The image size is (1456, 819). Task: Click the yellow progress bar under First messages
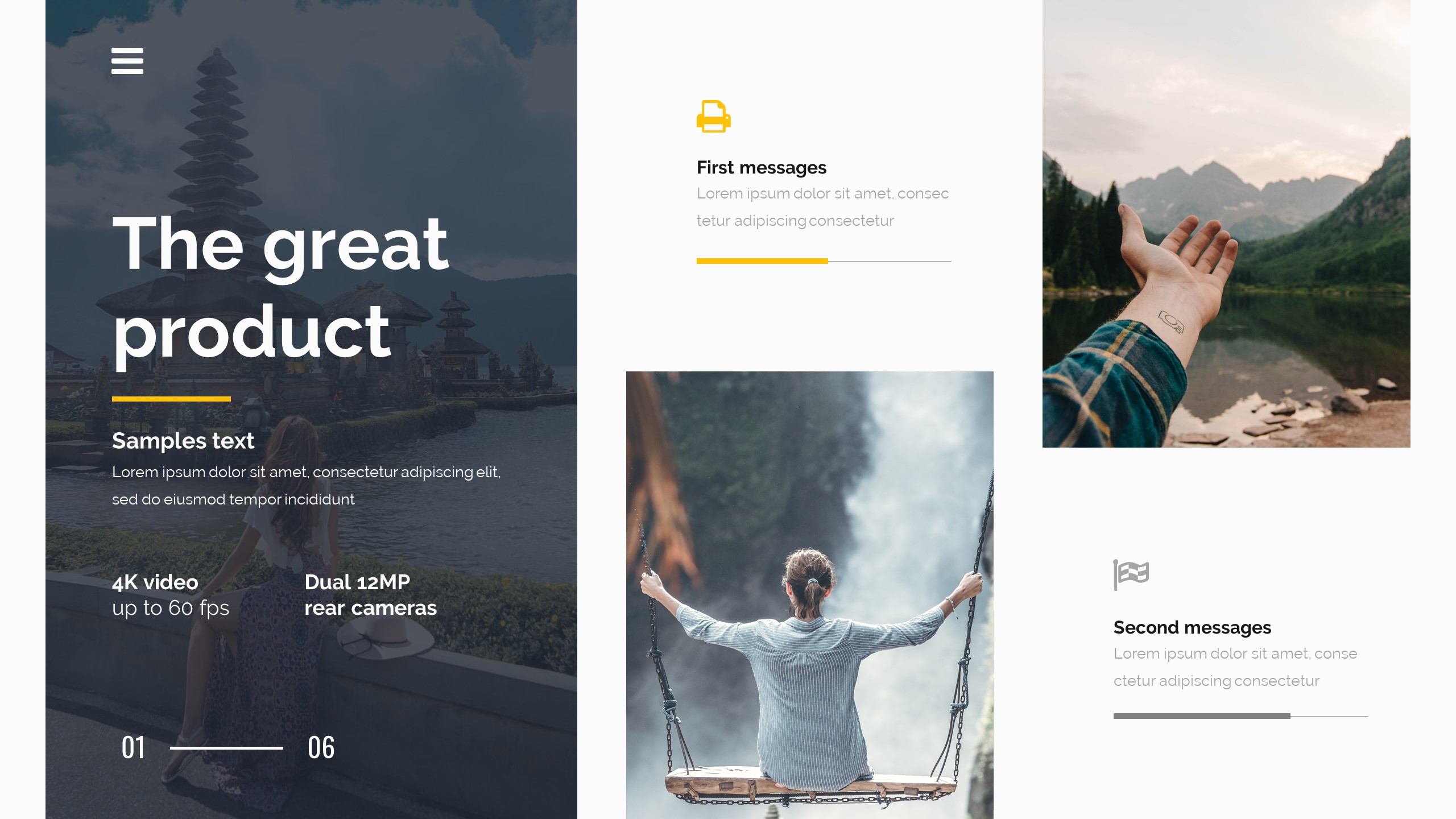tap(762, 261)
